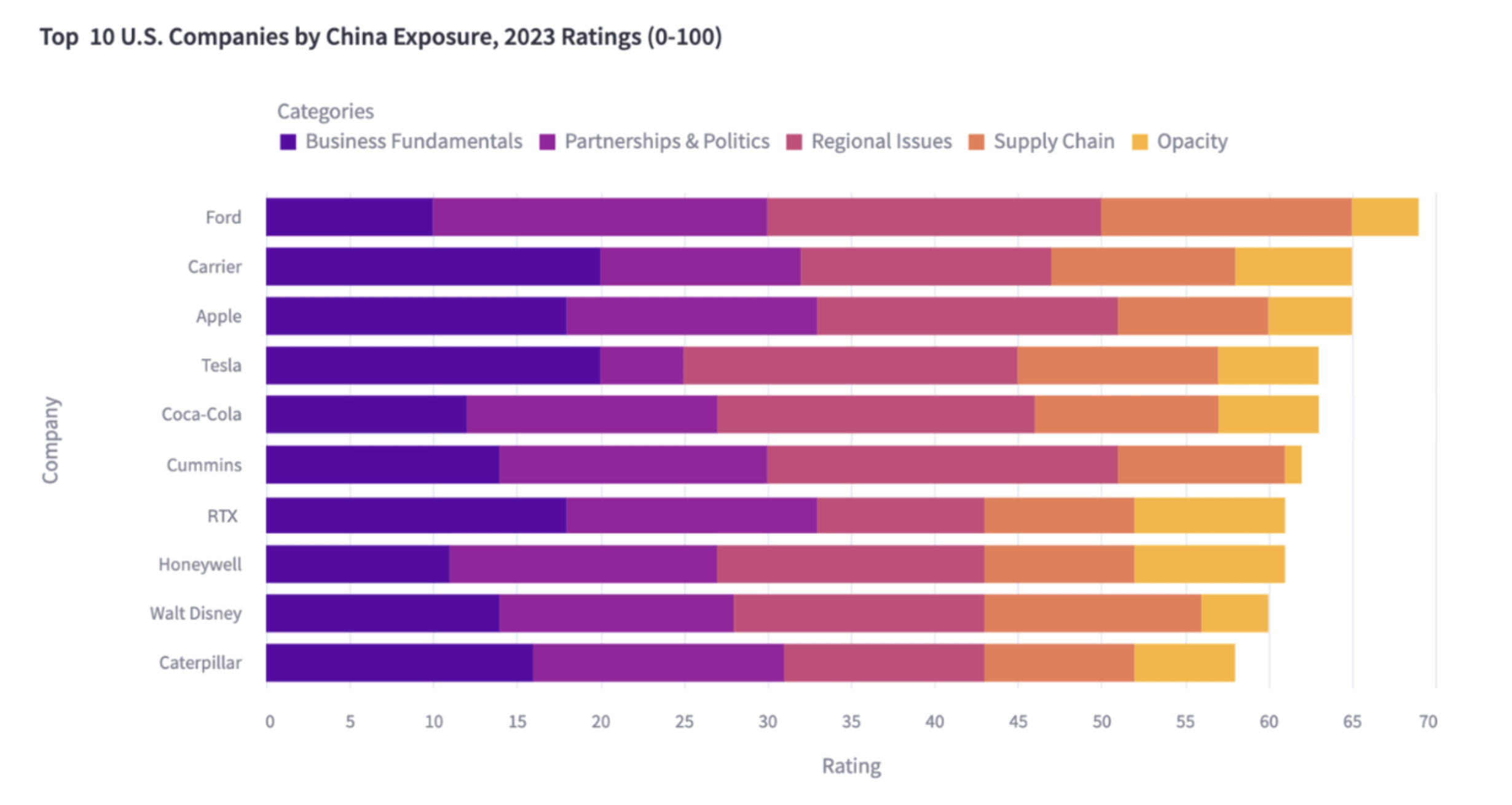Click the Business Fundamentals legend color swatch

[x=288, y=142]
